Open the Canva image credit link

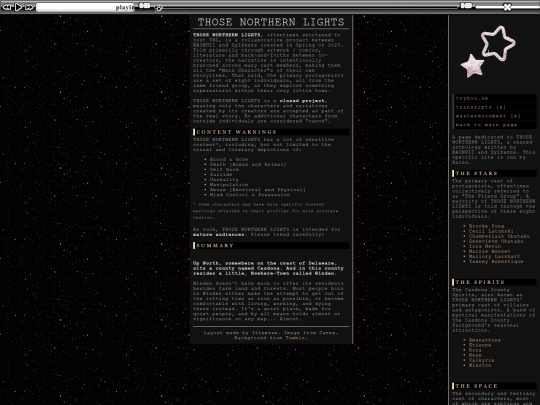point(327,333)
